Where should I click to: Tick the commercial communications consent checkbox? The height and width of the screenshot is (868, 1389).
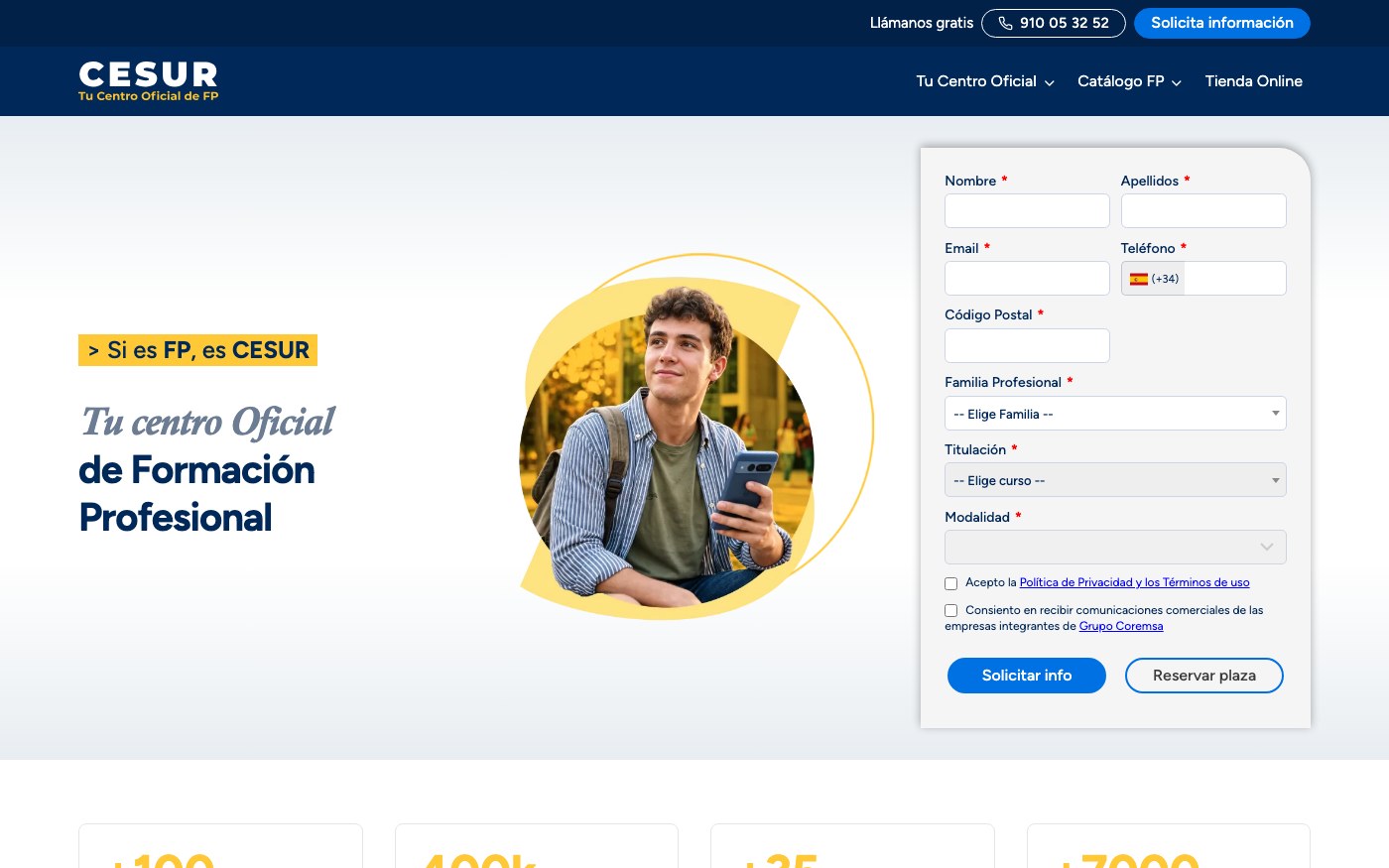950,611
